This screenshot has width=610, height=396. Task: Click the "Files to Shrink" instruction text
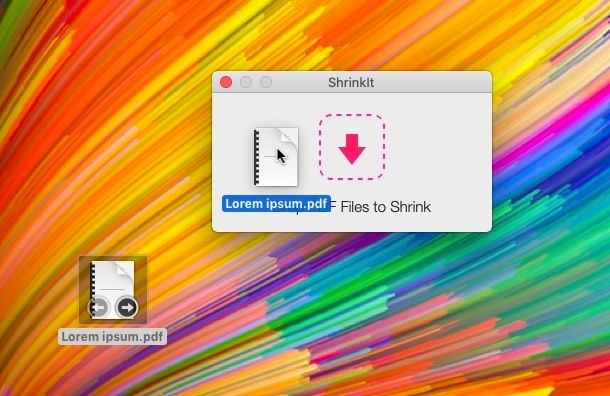pyautogui.click(x=386, y=207)
